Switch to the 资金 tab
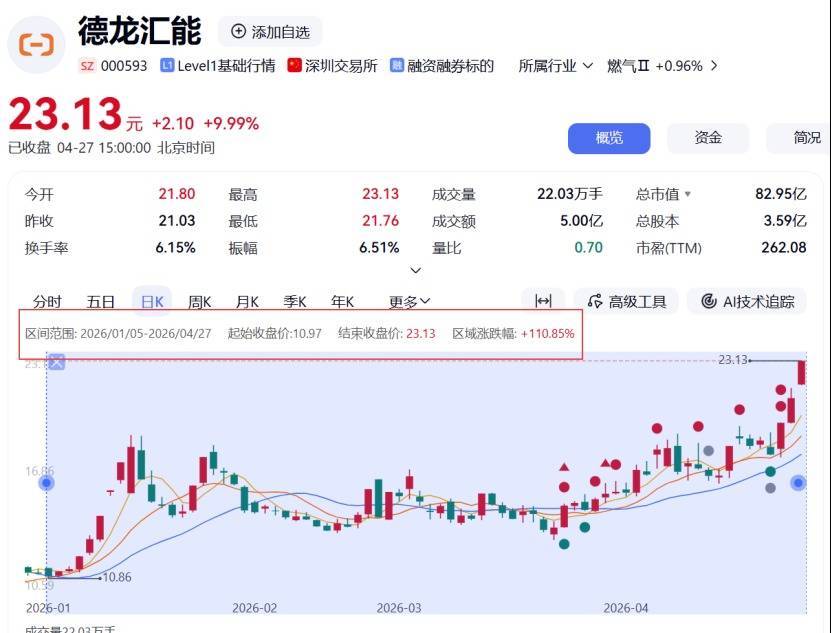 [x=708, y=138]
